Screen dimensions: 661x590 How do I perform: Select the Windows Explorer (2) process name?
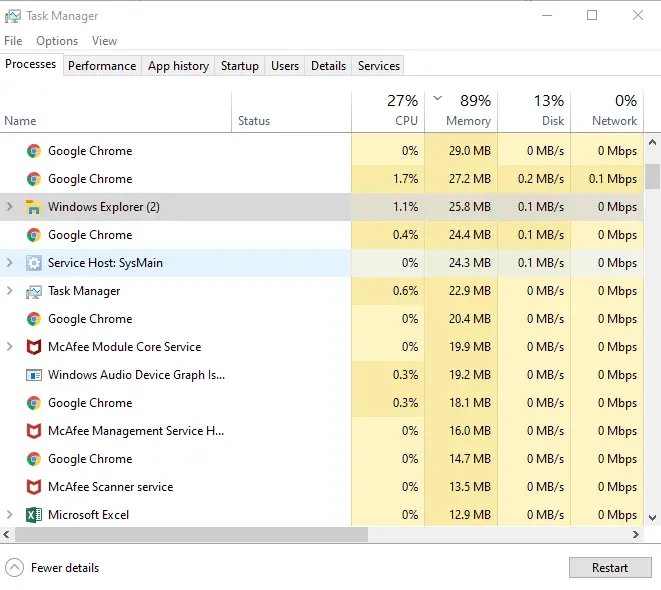click(x=104, y=207)
